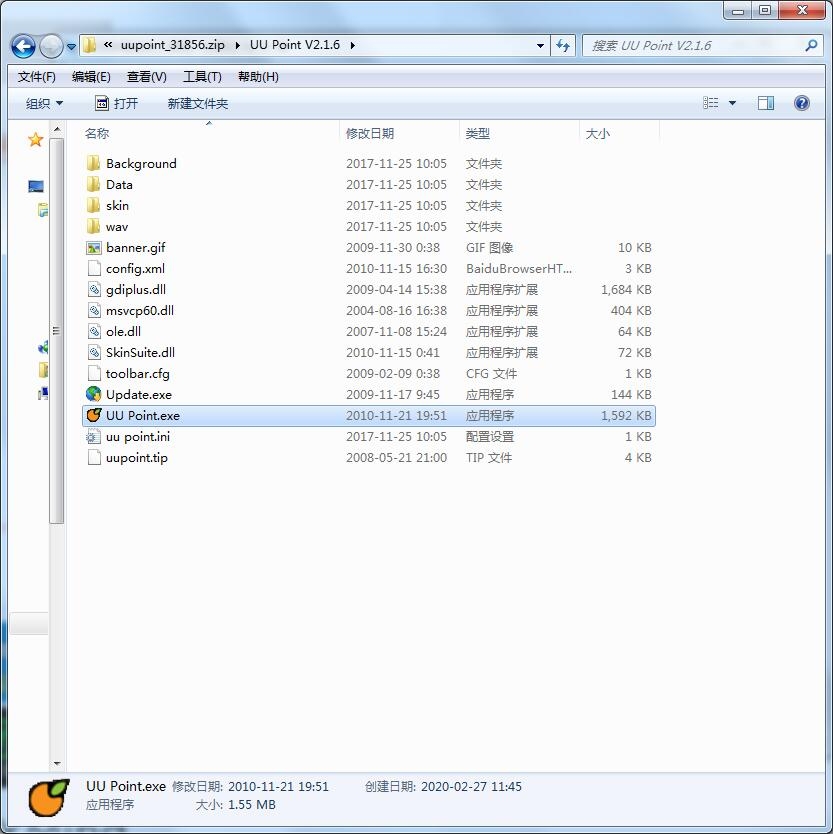
Task: Select the gdiplus.dll file icon
Action: (94, 289)
